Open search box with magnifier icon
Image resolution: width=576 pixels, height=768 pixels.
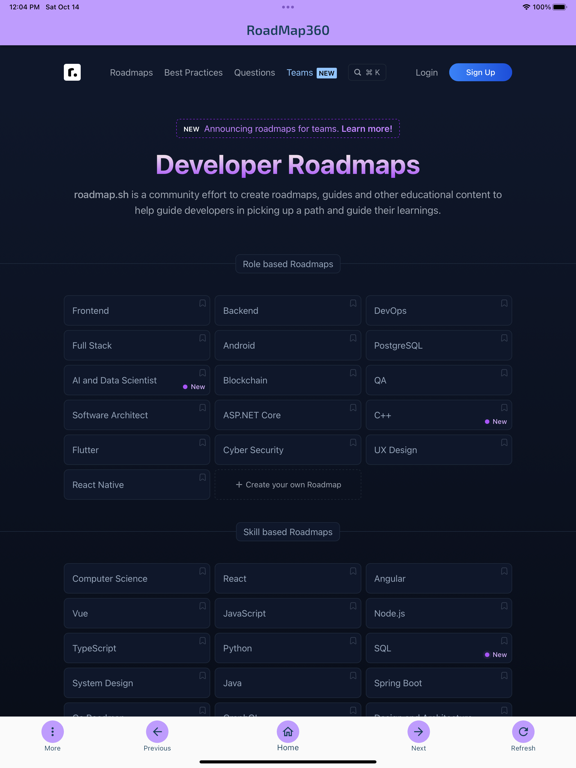click(x=367, y=72)
